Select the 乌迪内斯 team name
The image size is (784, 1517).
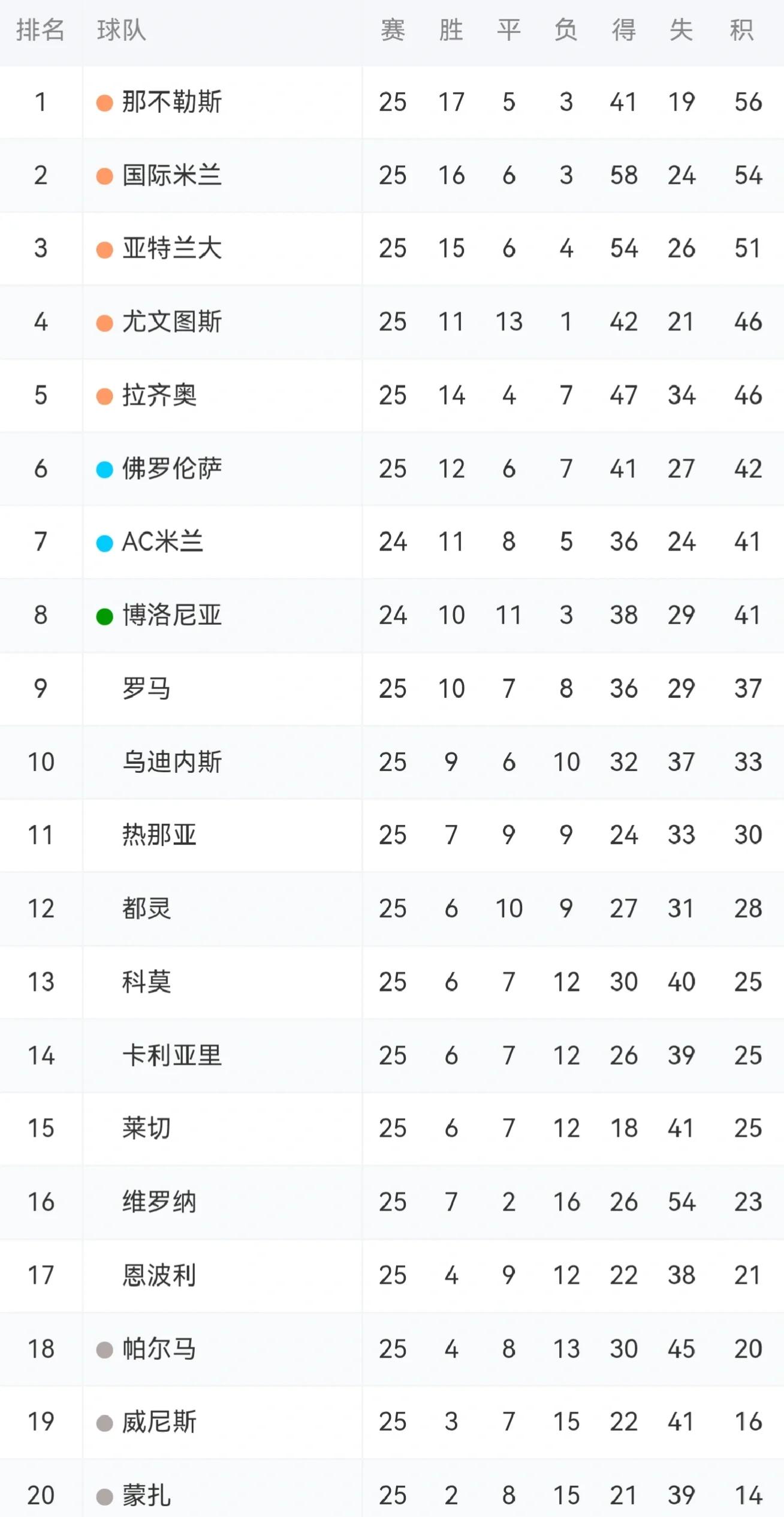point(172,762)
